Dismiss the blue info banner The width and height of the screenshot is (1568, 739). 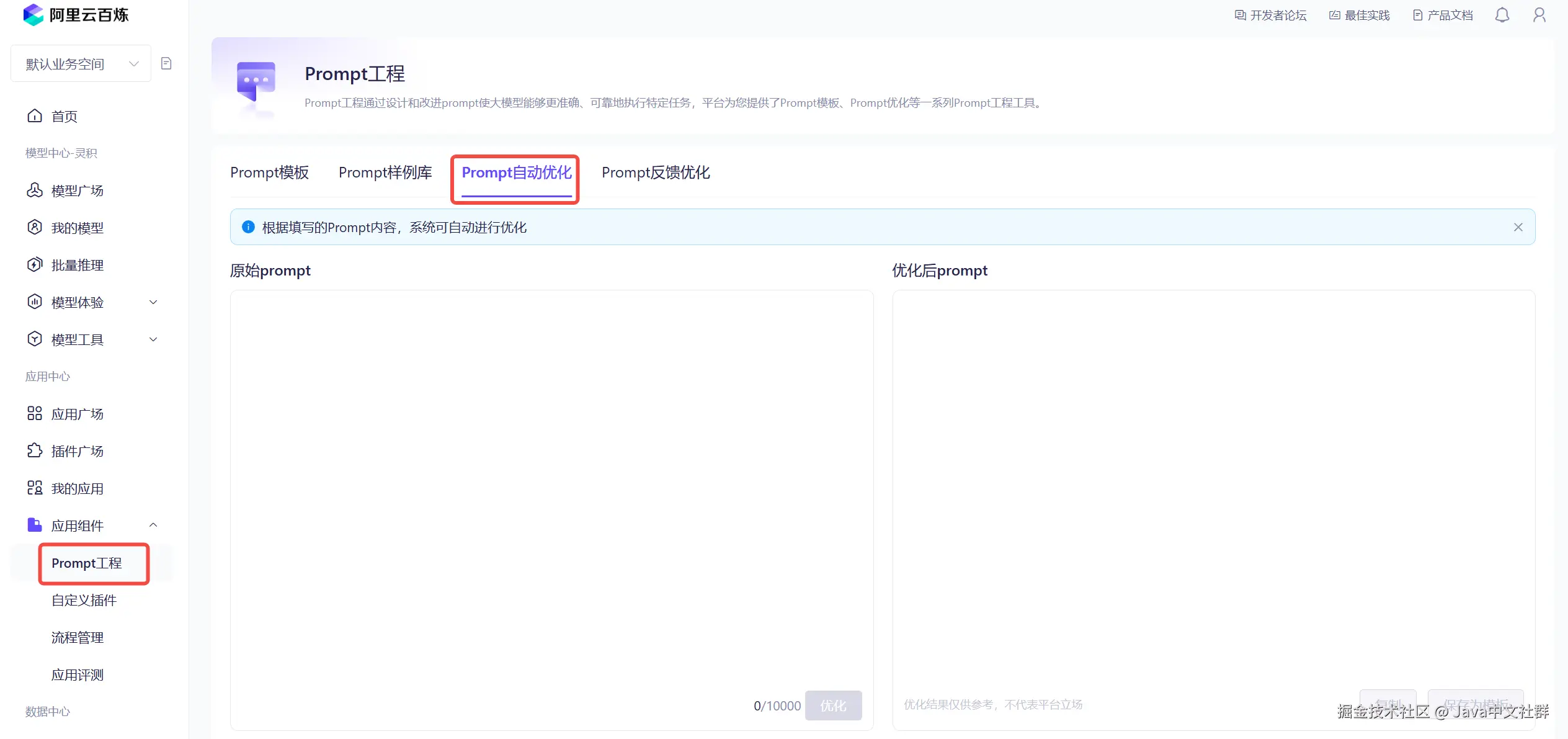coord(1518,227)
